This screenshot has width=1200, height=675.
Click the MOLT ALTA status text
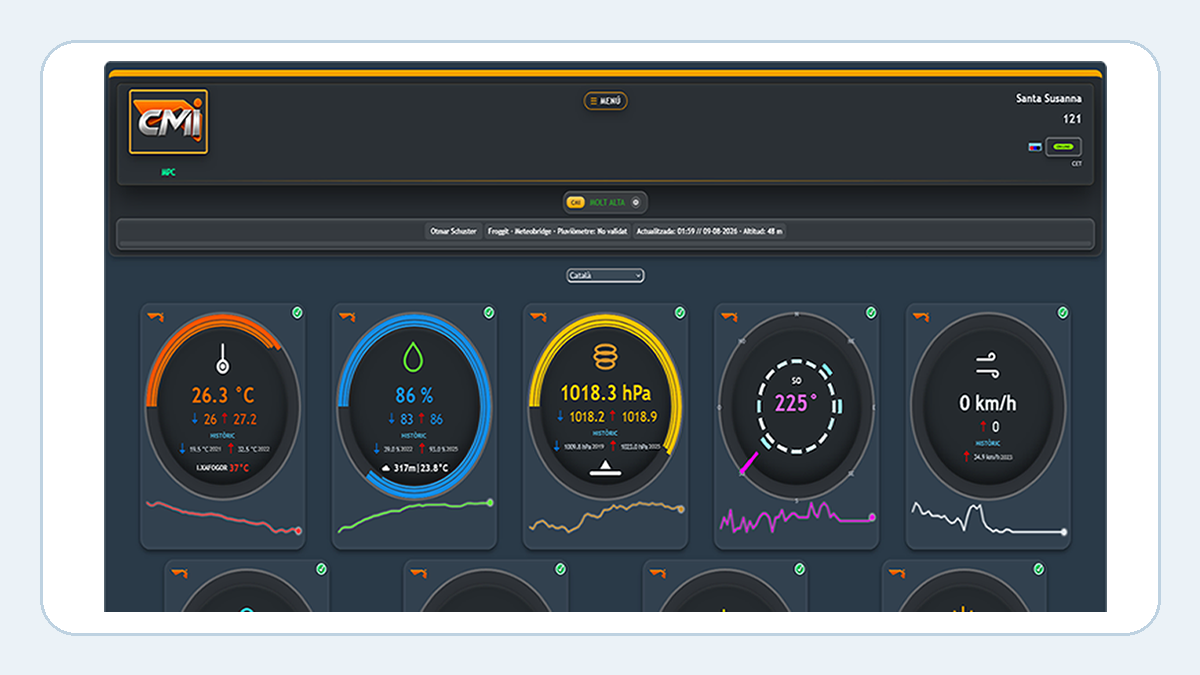click(607, 202)
